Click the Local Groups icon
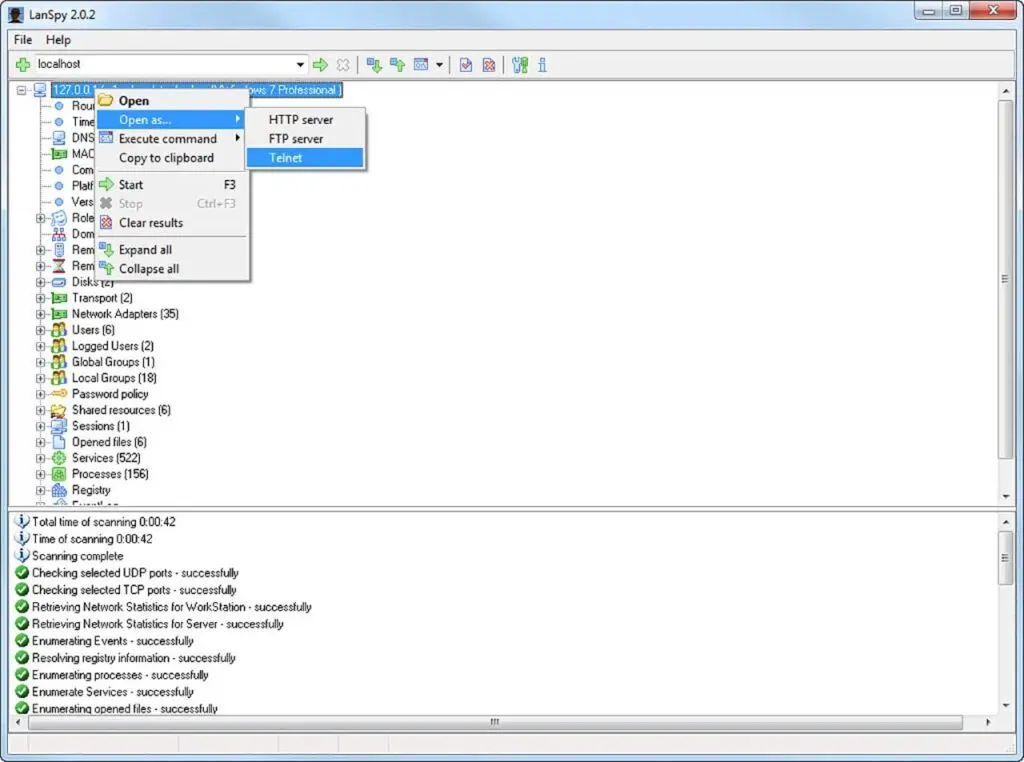This screenshot has height=762, width=1024. click(59, 377)
